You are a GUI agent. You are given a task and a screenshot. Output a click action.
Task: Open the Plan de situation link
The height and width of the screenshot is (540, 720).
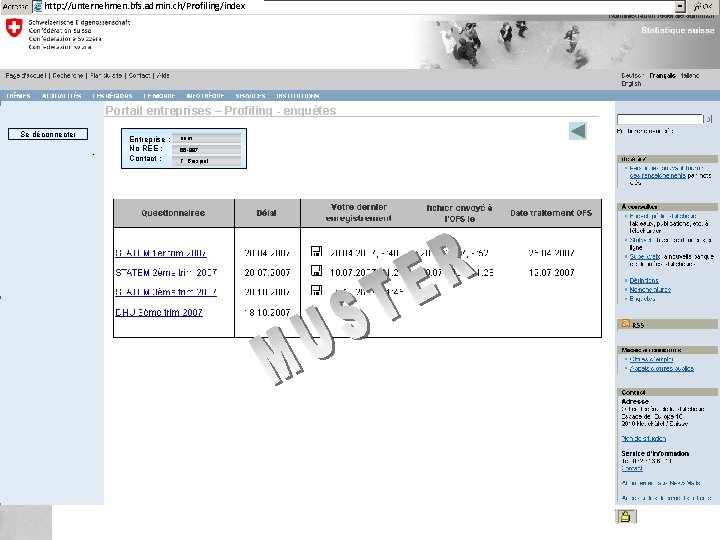click(x=643, y=439)
